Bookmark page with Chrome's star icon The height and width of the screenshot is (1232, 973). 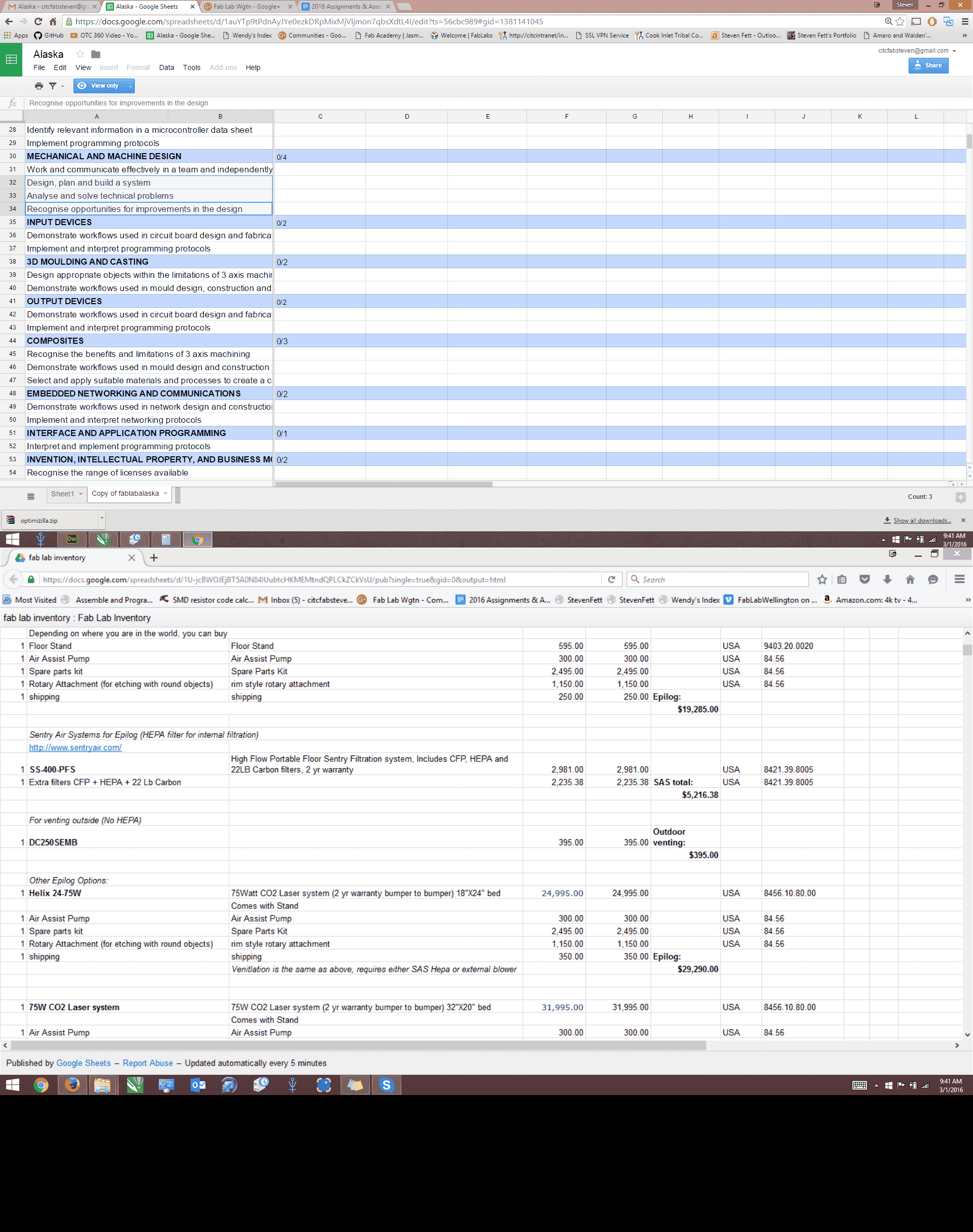coord(900,22)
